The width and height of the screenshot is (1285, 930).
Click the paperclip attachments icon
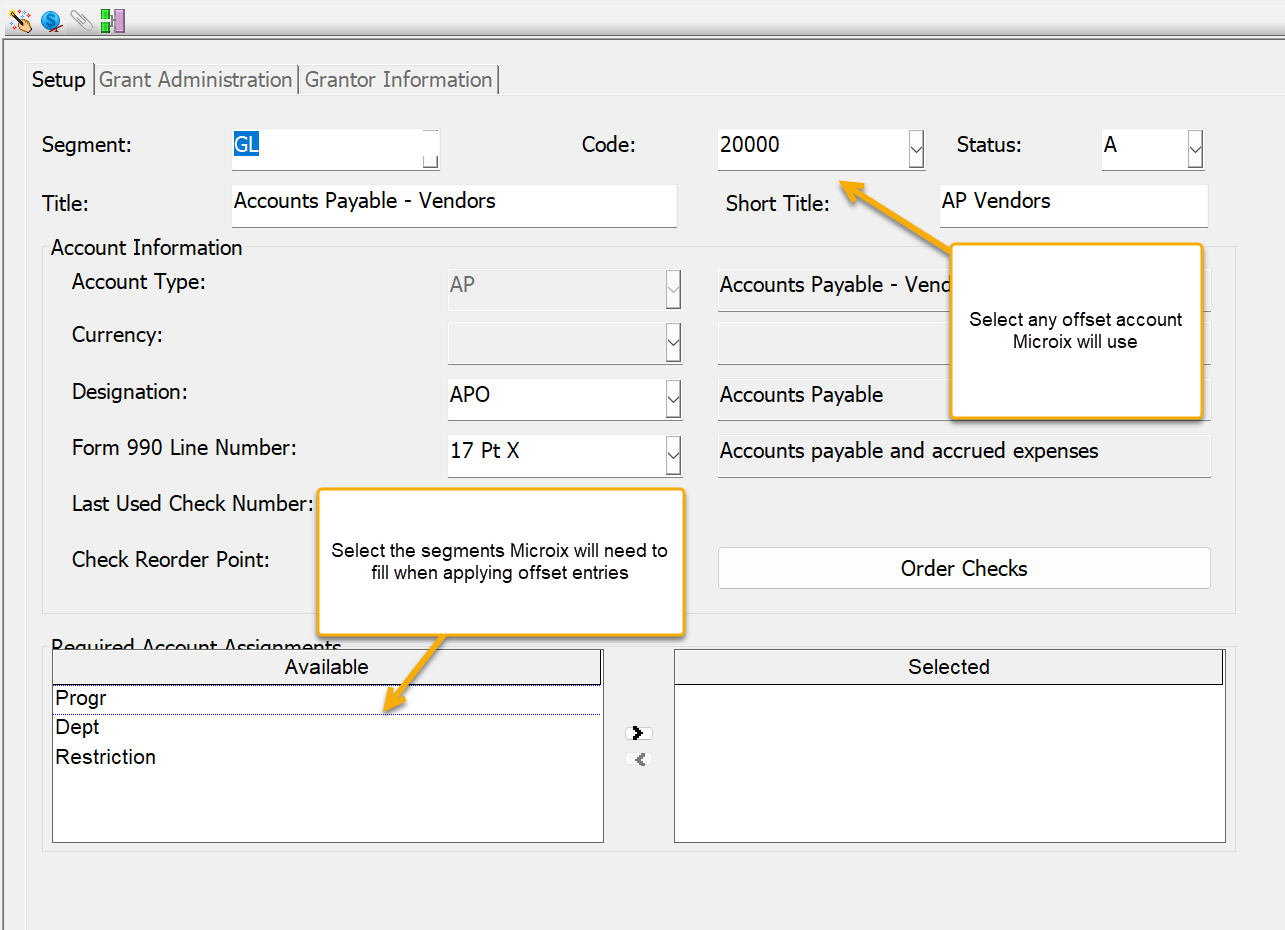click(82, 20)
